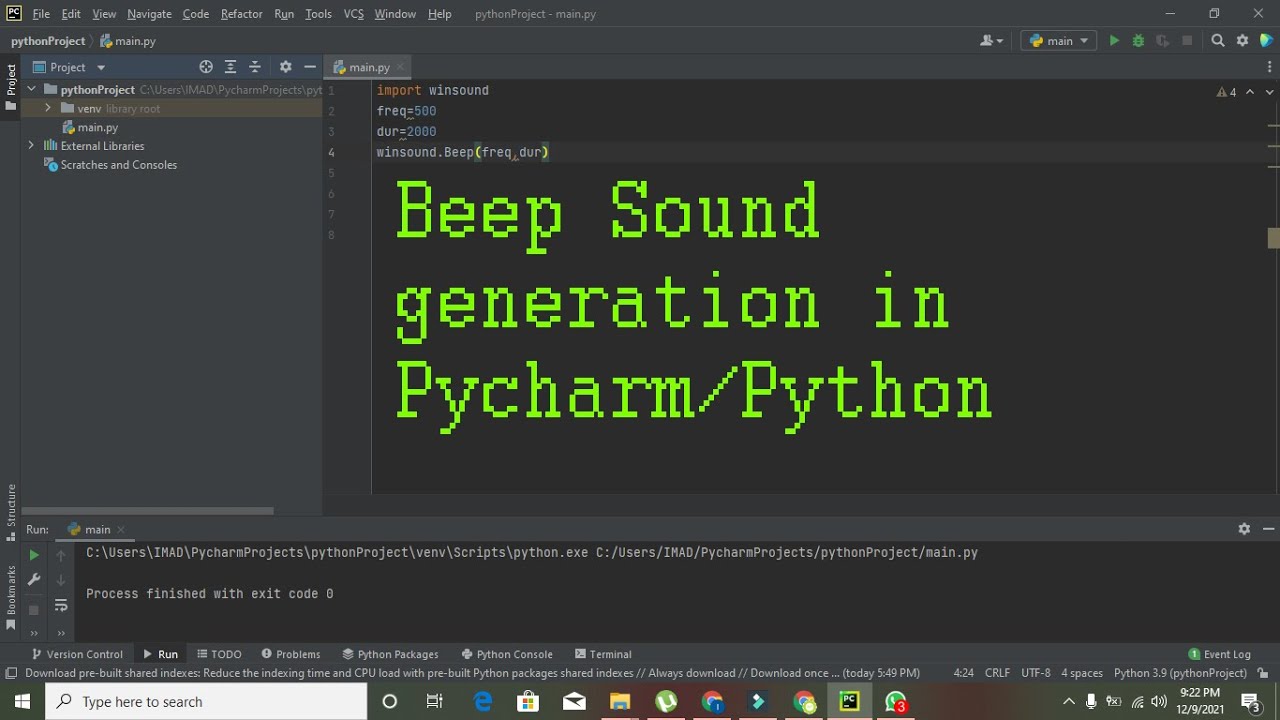Run main with the green play icon
Screen dimensions: 1280x720
point(1114,41)
